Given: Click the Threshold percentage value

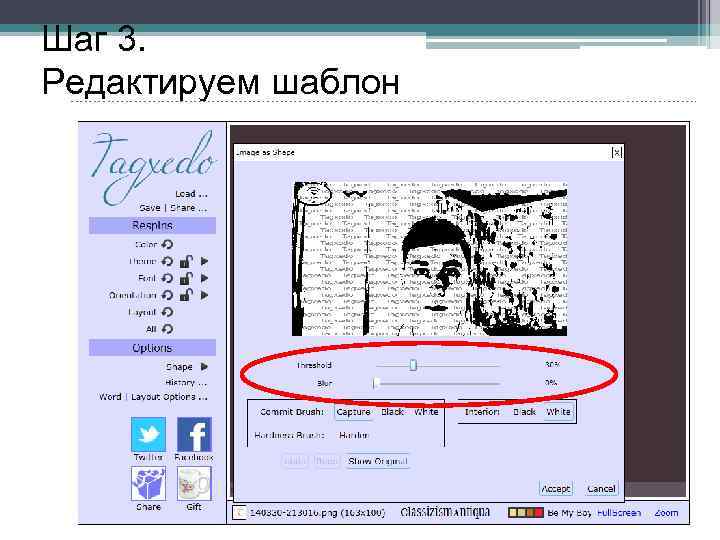Looking at the screenshot, I should [x=552, y=365].
